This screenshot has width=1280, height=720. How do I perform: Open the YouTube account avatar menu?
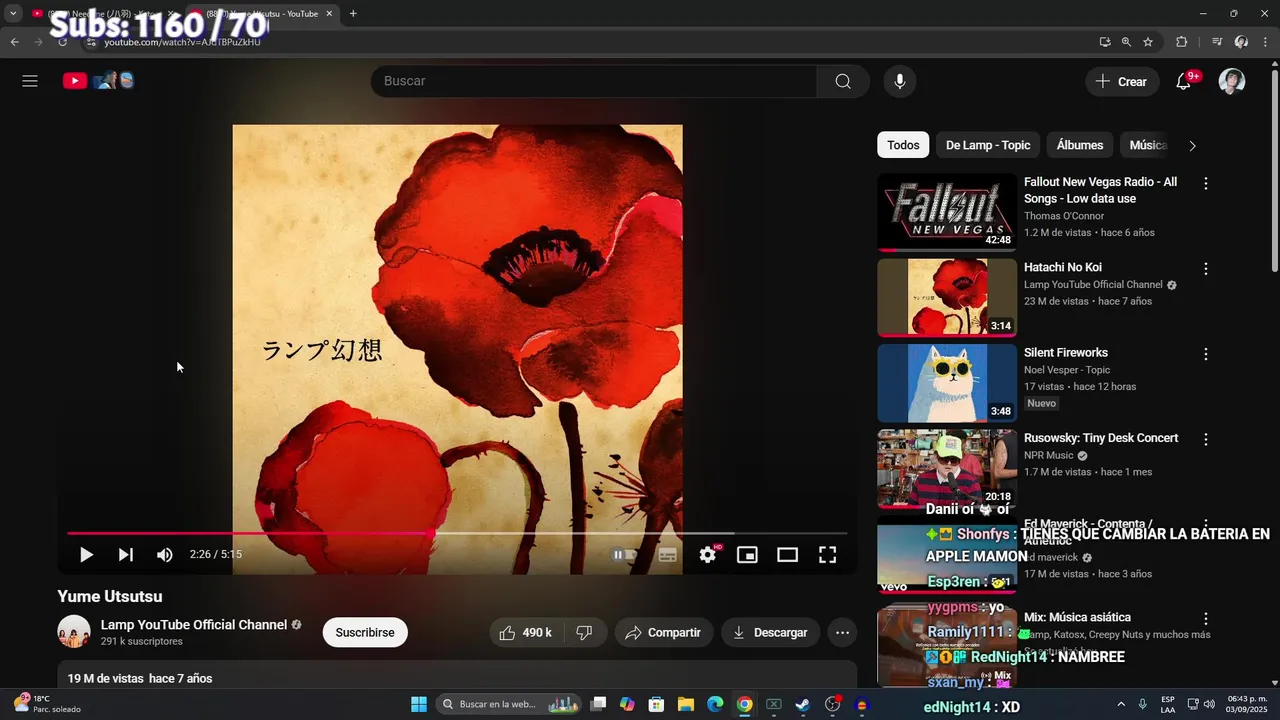click(1232, 81)
